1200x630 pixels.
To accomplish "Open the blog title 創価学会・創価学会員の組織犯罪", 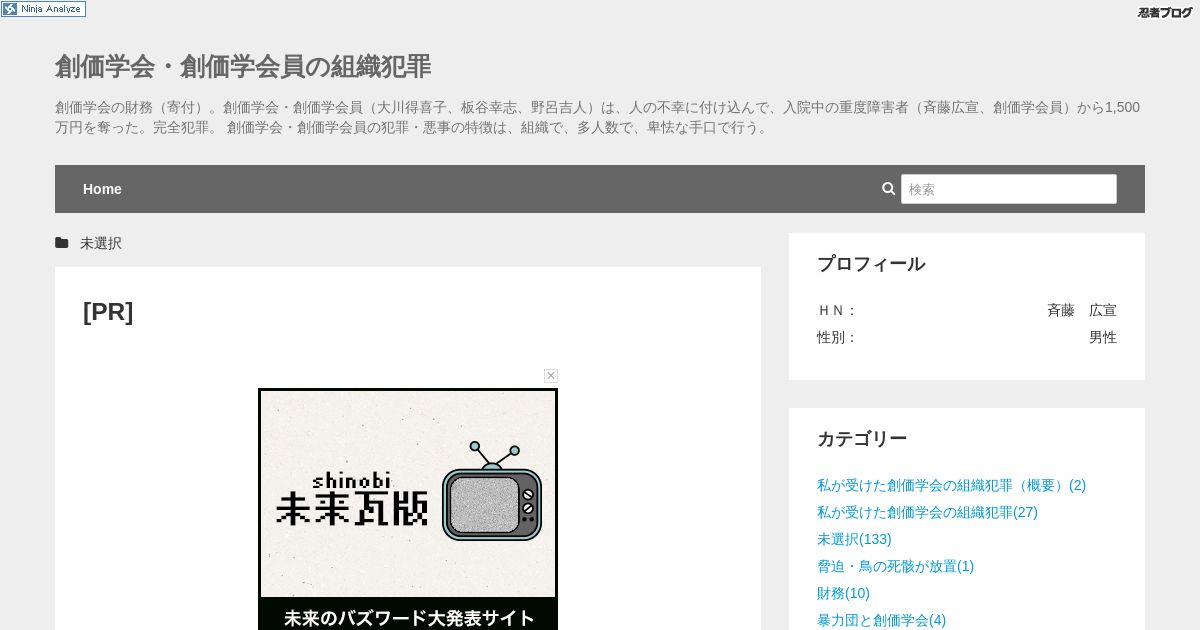I will 243,66.
